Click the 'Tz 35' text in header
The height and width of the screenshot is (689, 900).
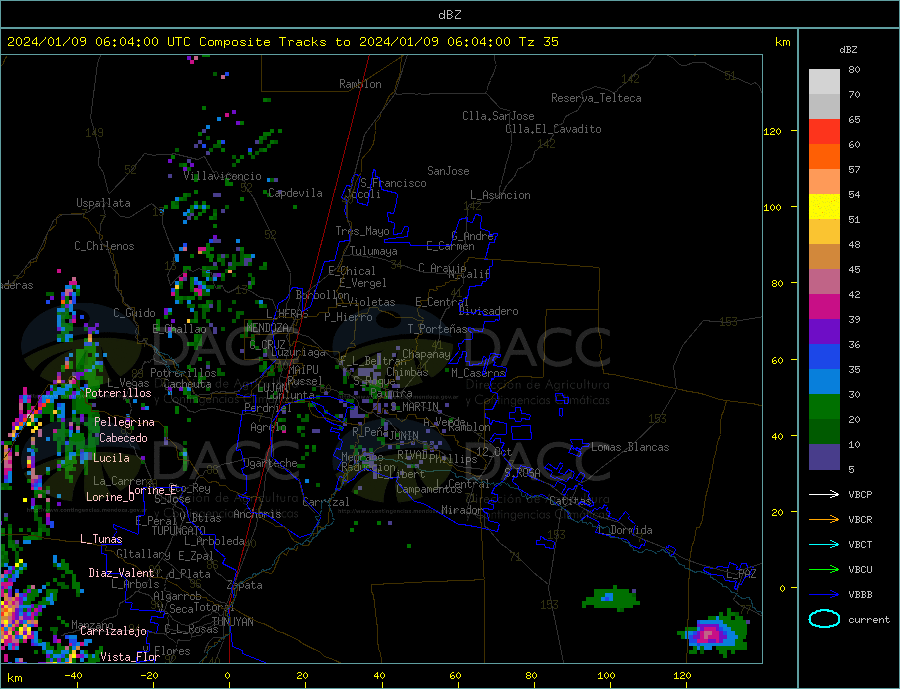tap(538, 42)
